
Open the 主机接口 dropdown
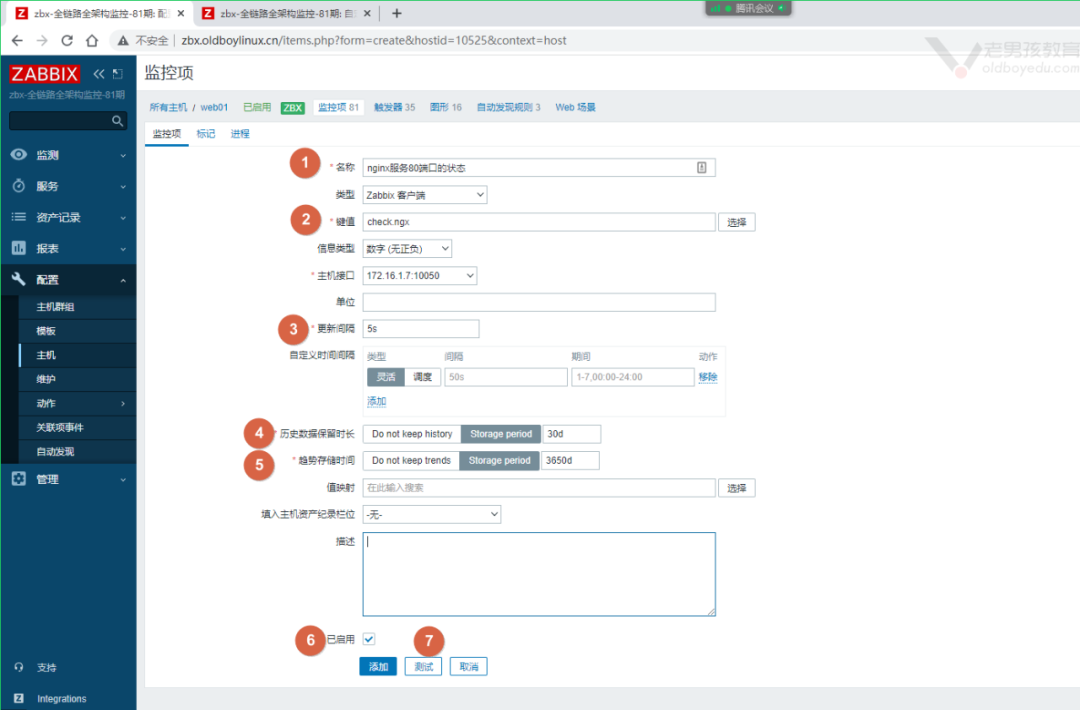click(x=420, y=275)
